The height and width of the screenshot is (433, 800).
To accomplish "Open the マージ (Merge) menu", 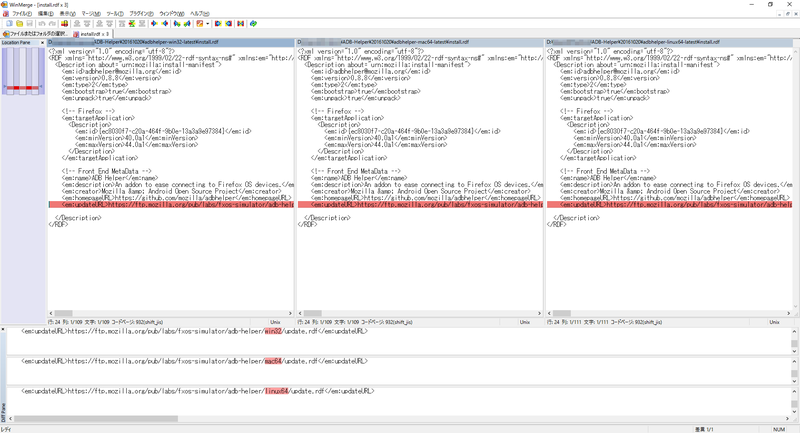I will 91,14.
